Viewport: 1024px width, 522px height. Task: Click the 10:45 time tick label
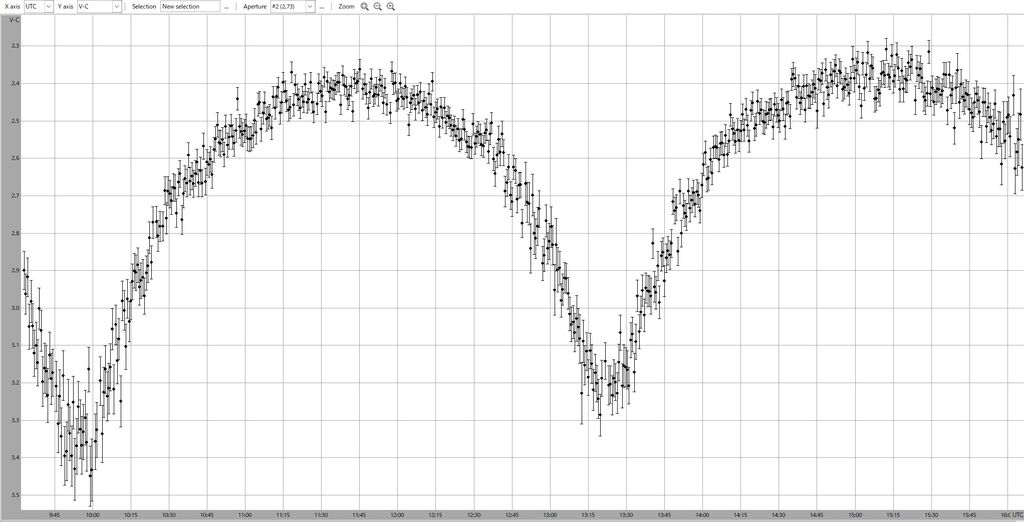(207, 515)
